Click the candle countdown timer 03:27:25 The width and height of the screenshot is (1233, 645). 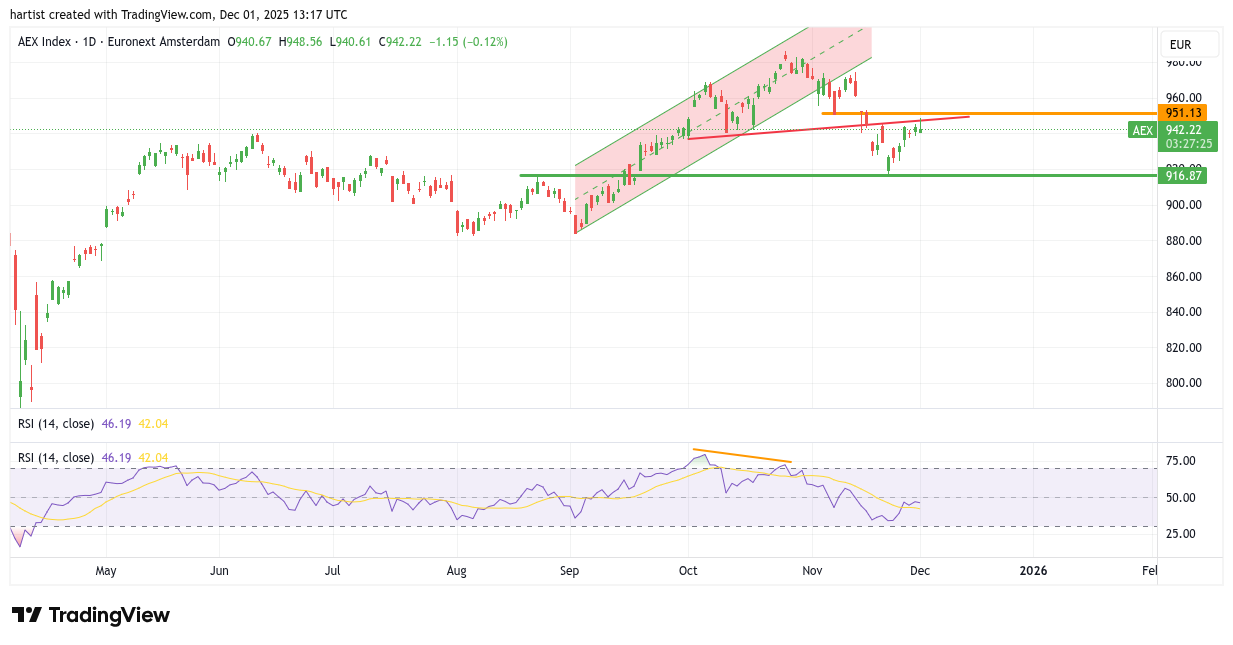(1188, 144)
